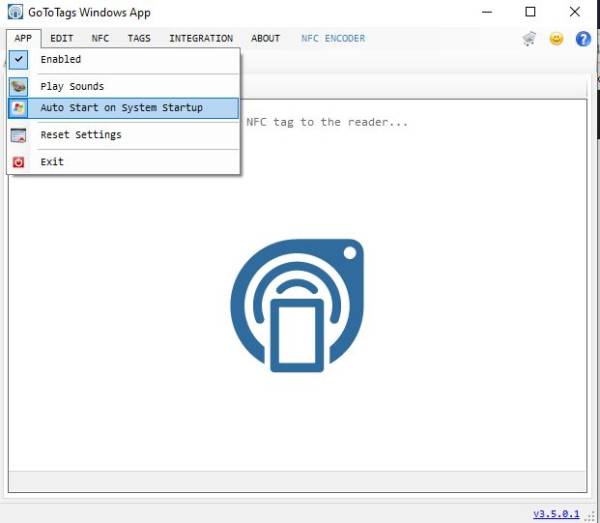
Task: Expand the NFC menu
Action: [100, 39]
